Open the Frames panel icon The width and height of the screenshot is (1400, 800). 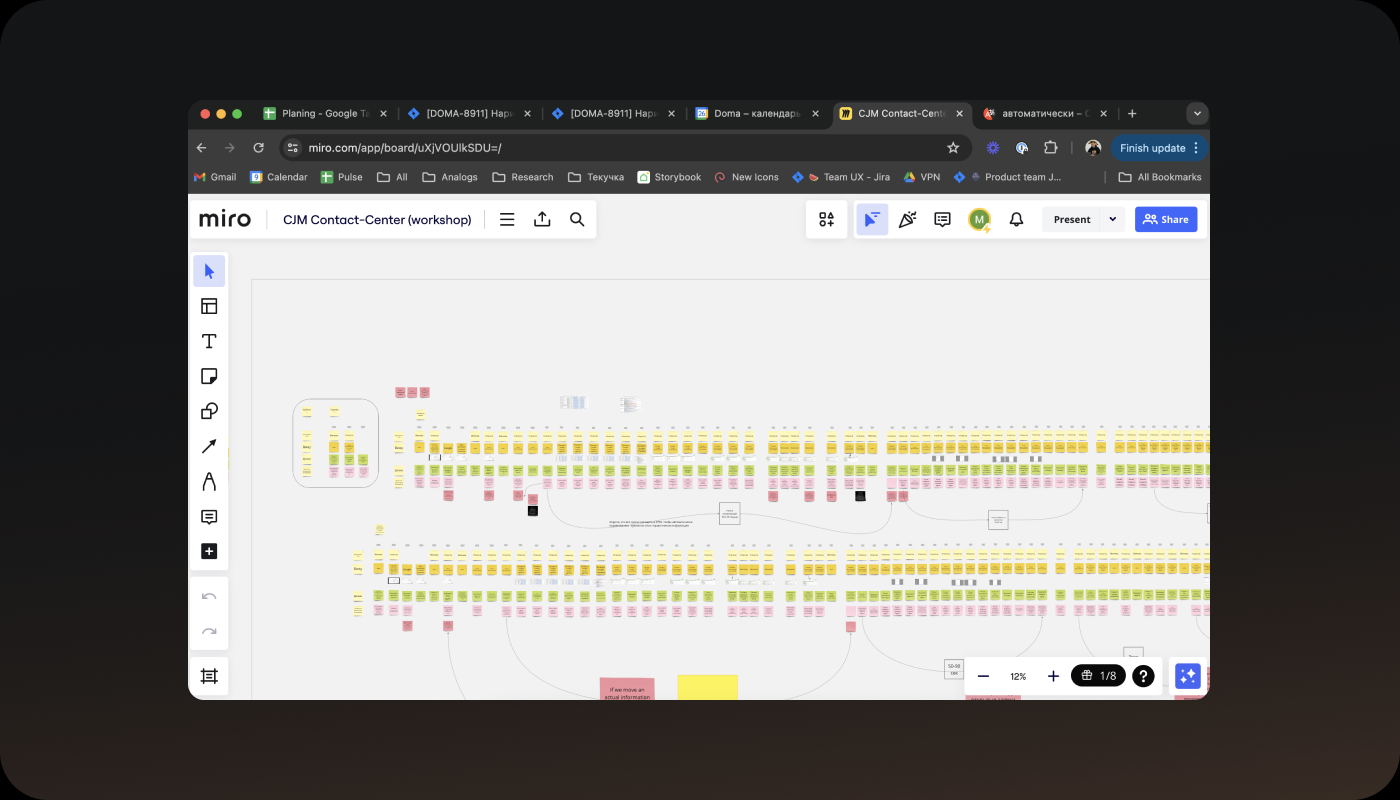(209, 677)
